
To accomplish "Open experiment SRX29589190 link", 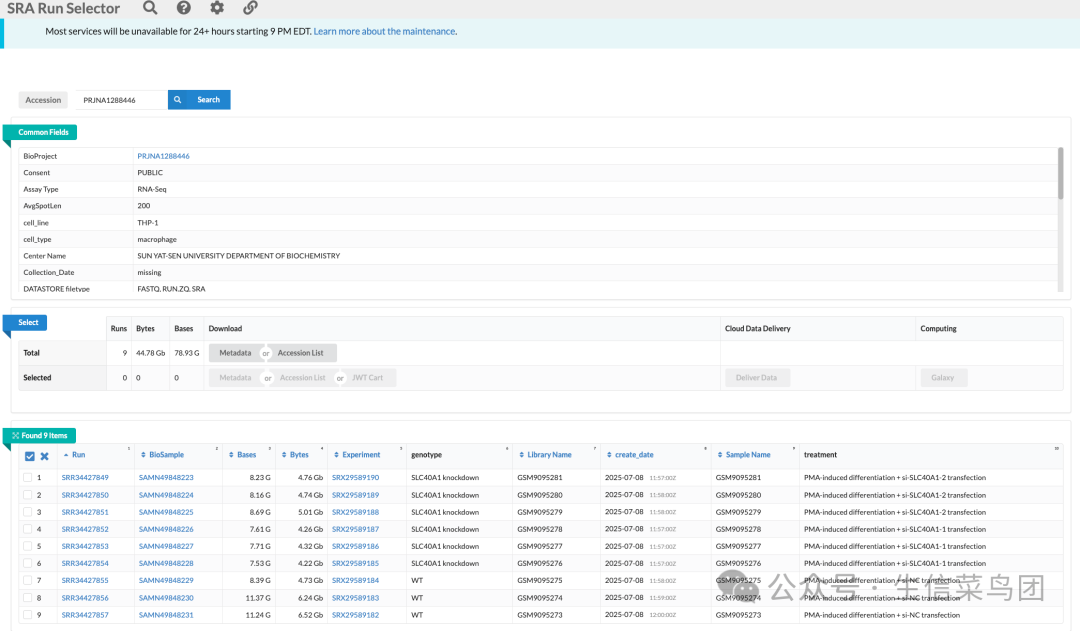I will point(355,477).
